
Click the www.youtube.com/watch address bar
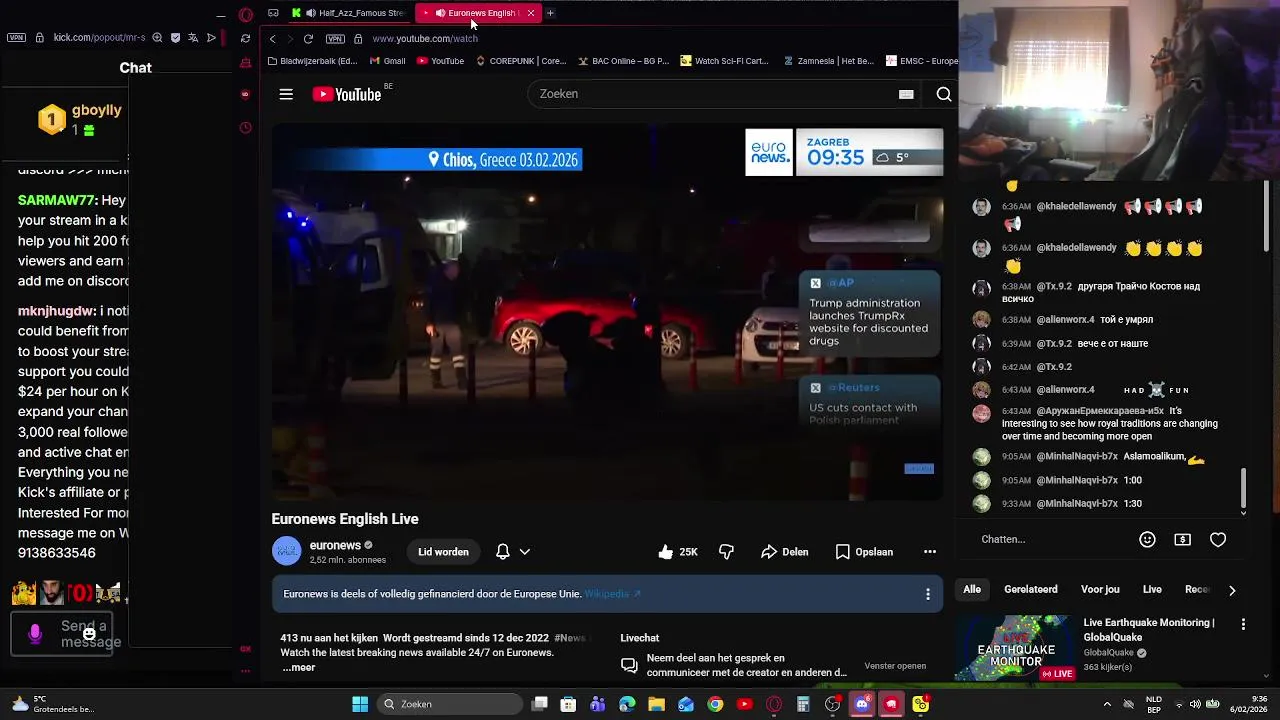pyautogui.click(x=425, y=38)
